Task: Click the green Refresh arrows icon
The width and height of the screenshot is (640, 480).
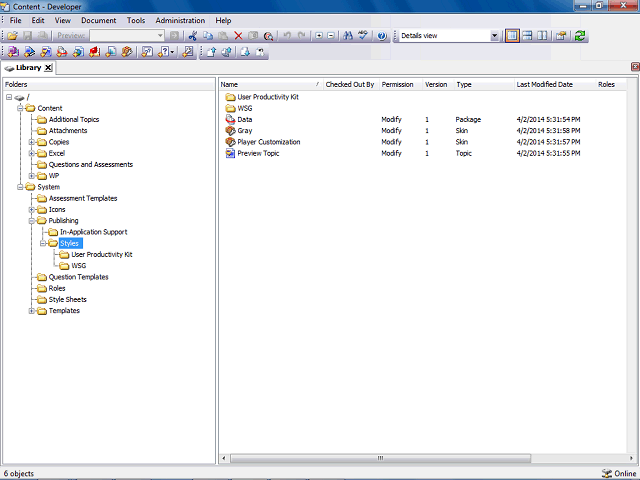Action: [580, 36]
